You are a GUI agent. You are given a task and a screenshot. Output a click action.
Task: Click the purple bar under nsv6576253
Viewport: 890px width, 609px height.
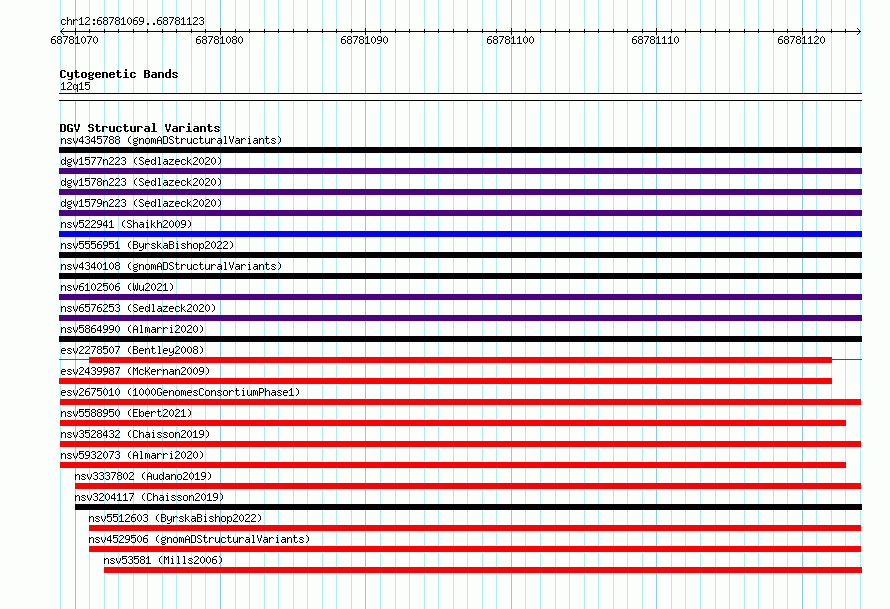click(460, 318)
